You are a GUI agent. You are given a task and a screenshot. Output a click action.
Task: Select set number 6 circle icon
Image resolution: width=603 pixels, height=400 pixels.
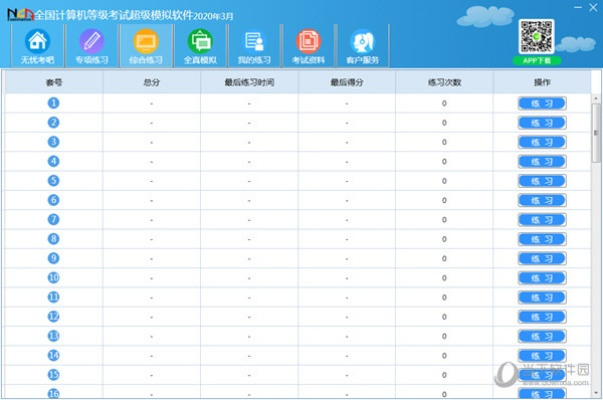[x=53, y=200]
